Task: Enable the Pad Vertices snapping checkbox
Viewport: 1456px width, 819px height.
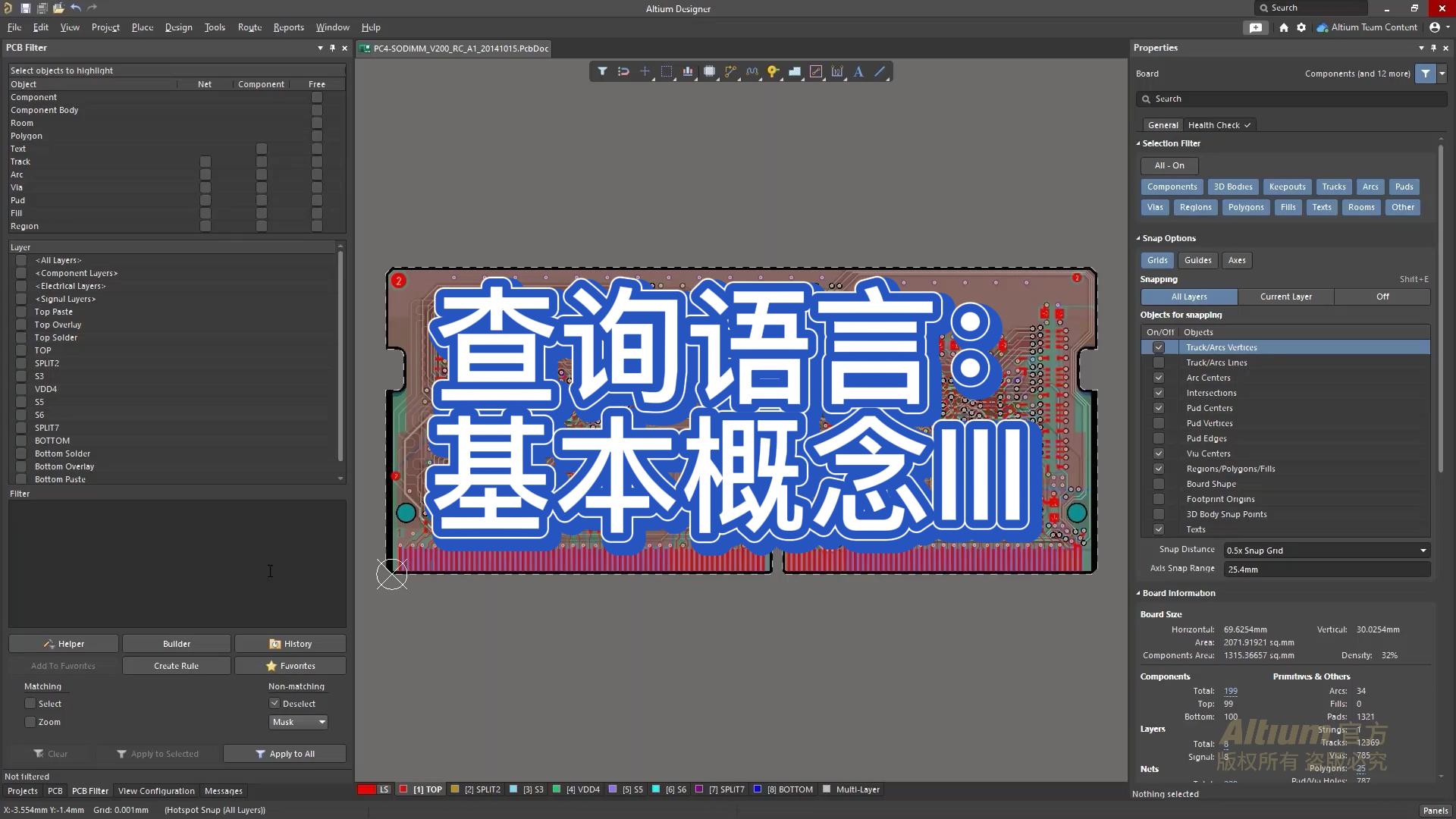Action: [1158, 423]
